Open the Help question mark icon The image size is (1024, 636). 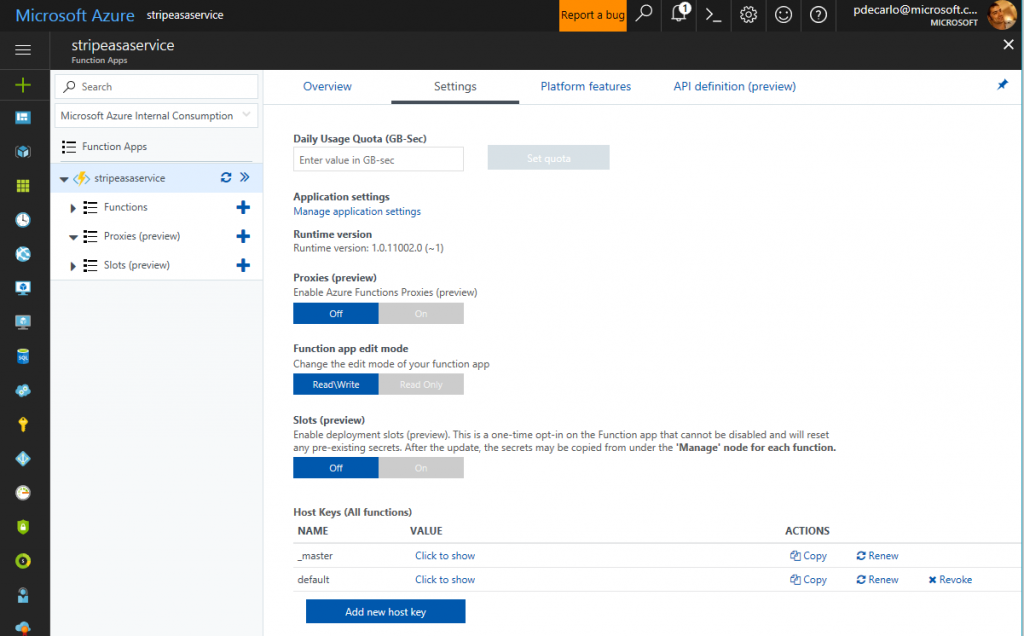tap(818, 14)
